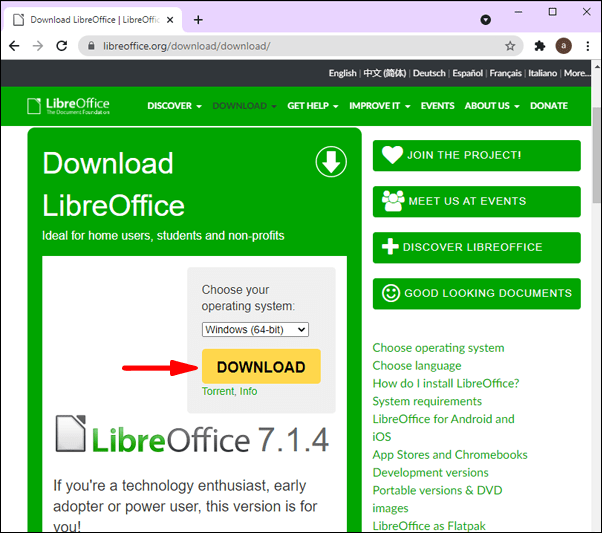Open Choose language link

417,366
